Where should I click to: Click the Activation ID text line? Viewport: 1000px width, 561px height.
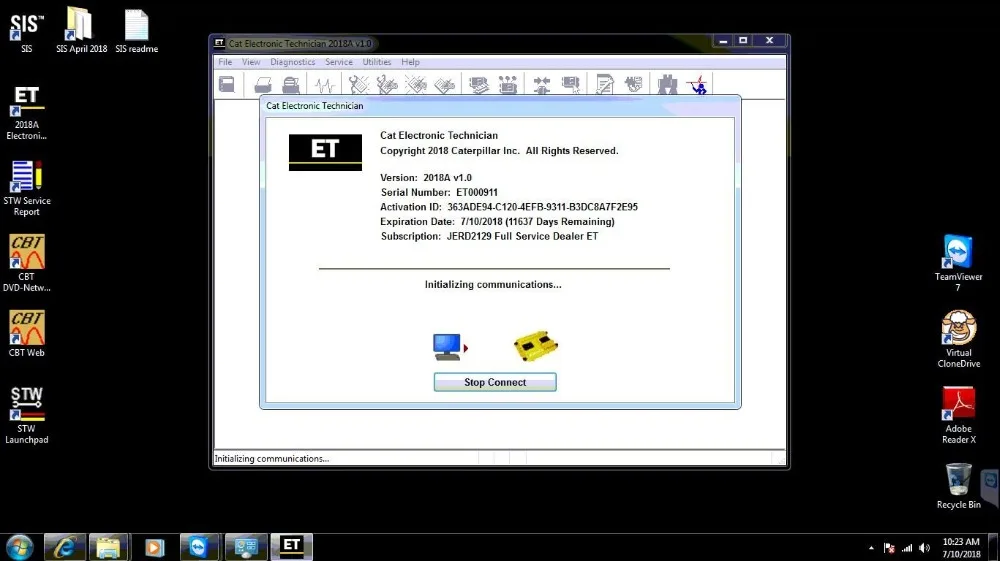[x=509, y=207]
